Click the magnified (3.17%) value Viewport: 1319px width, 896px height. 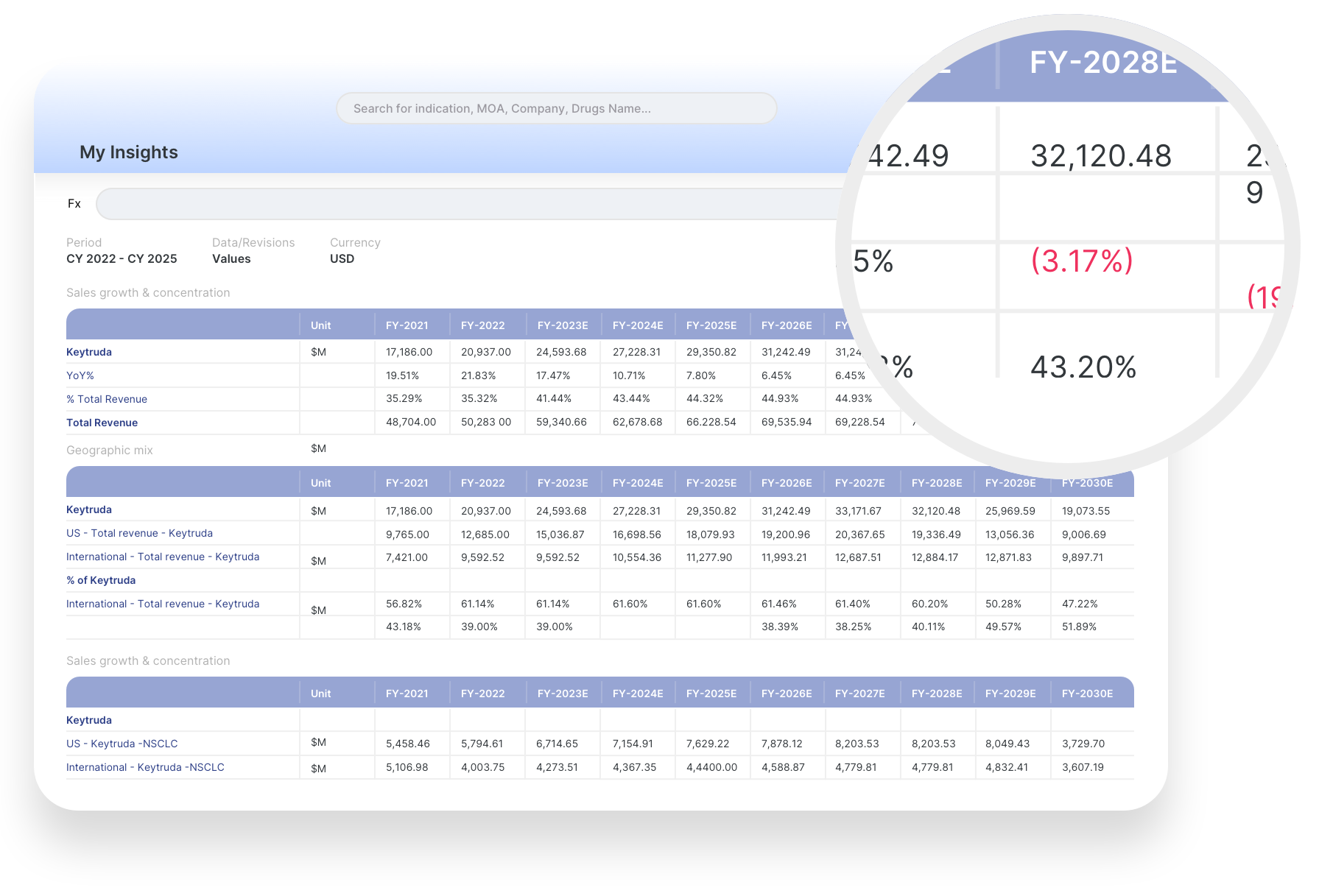coord(1082,261)
